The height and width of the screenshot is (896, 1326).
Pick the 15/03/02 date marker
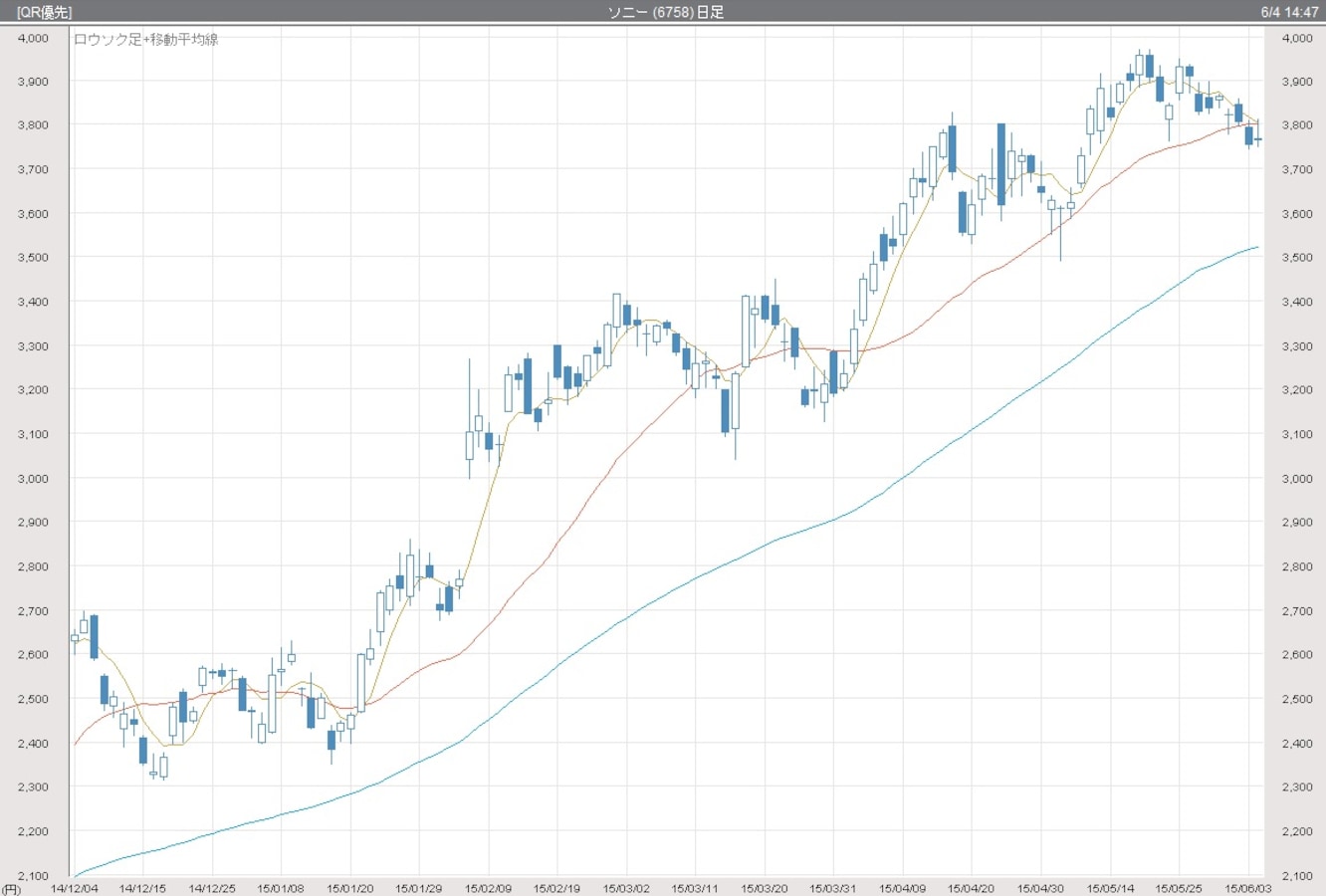tap(626, 888)
